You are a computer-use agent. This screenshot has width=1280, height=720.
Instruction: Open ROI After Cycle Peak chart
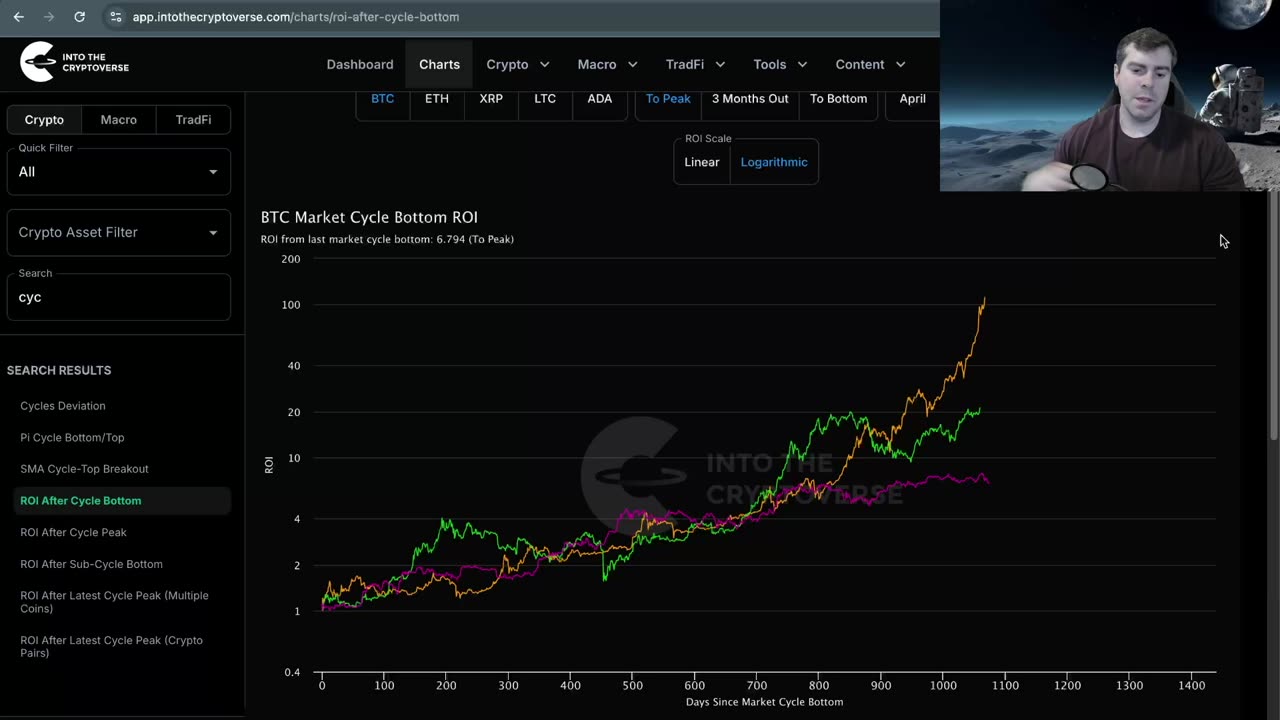(x=73, y=533)
